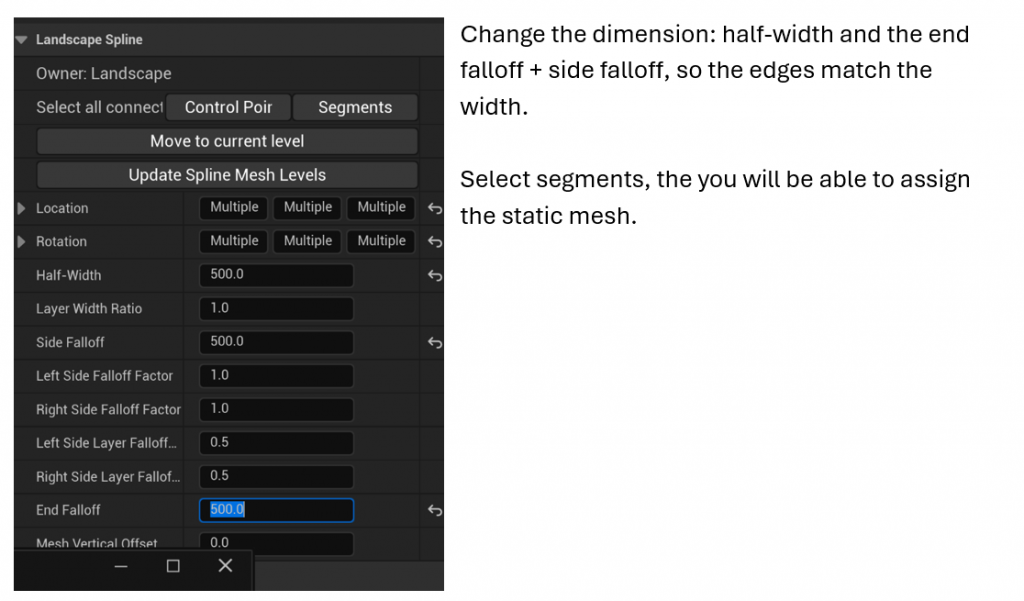Reset the Location value to default
This screenshot has height=601, width=1024.
coord(435,208)
